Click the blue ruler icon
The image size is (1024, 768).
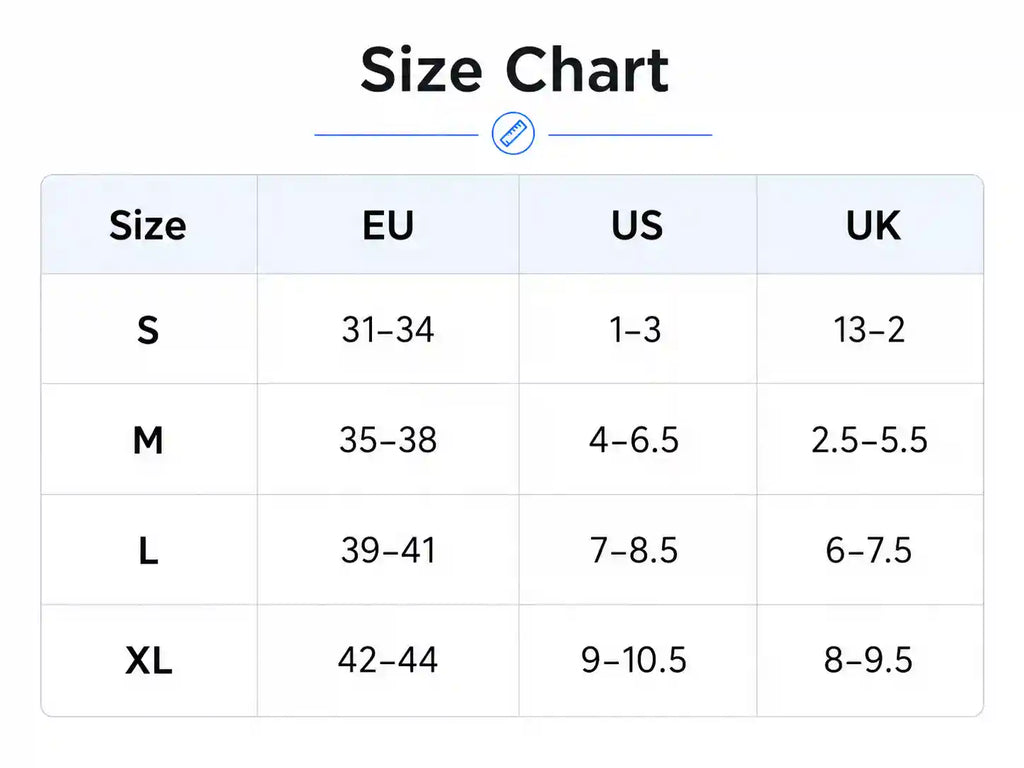513,134
